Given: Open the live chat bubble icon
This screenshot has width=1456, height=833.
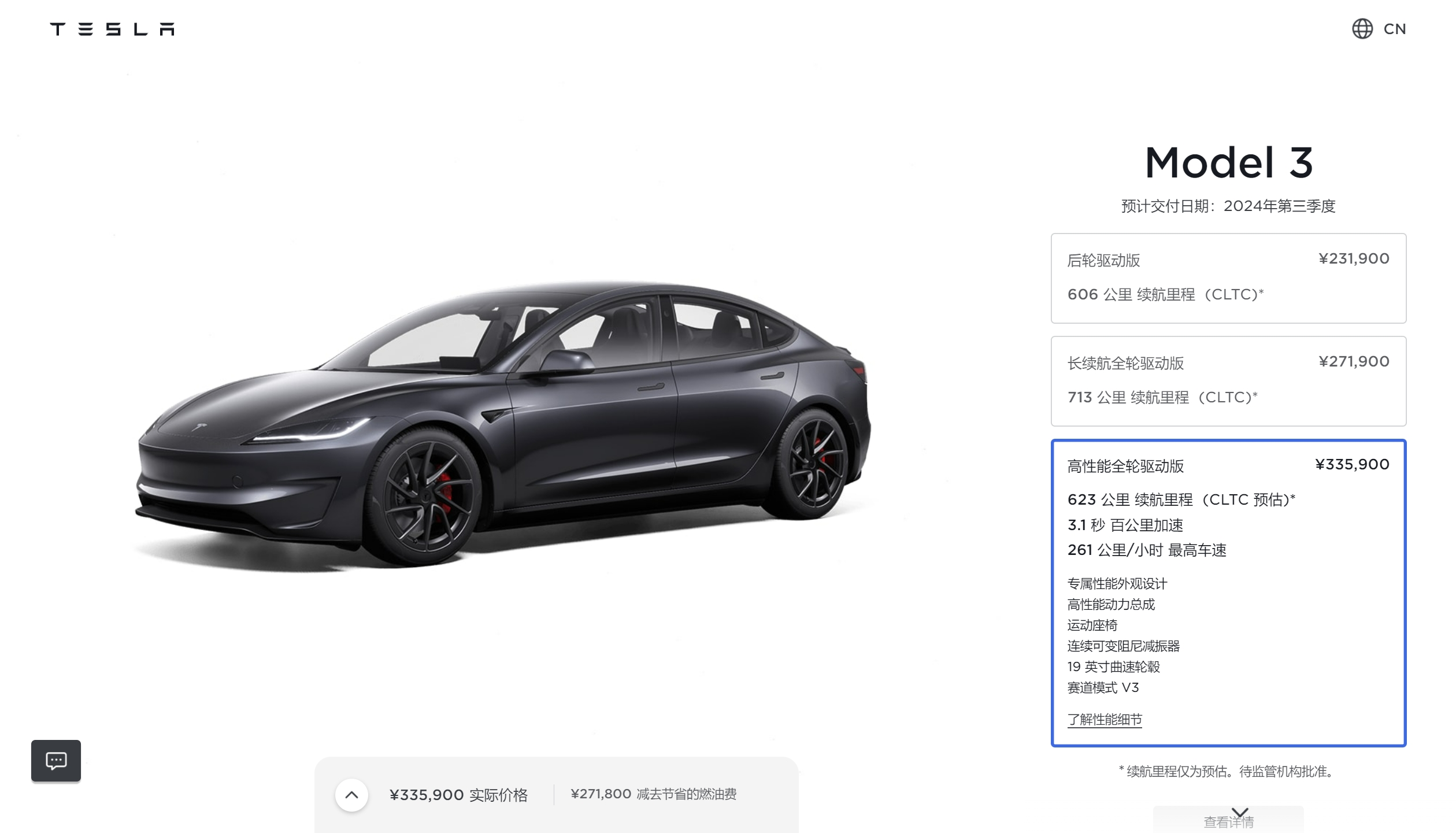Looking at the screenshot, I should pos(56,761).
